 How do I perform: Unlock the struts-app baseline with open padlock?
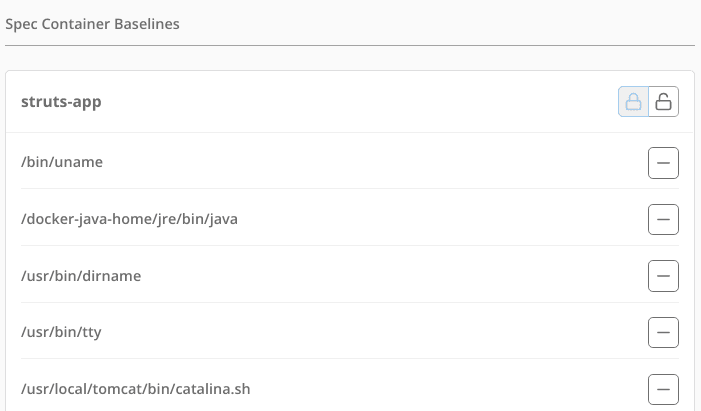pyautogui.click(x=663, y=102)
